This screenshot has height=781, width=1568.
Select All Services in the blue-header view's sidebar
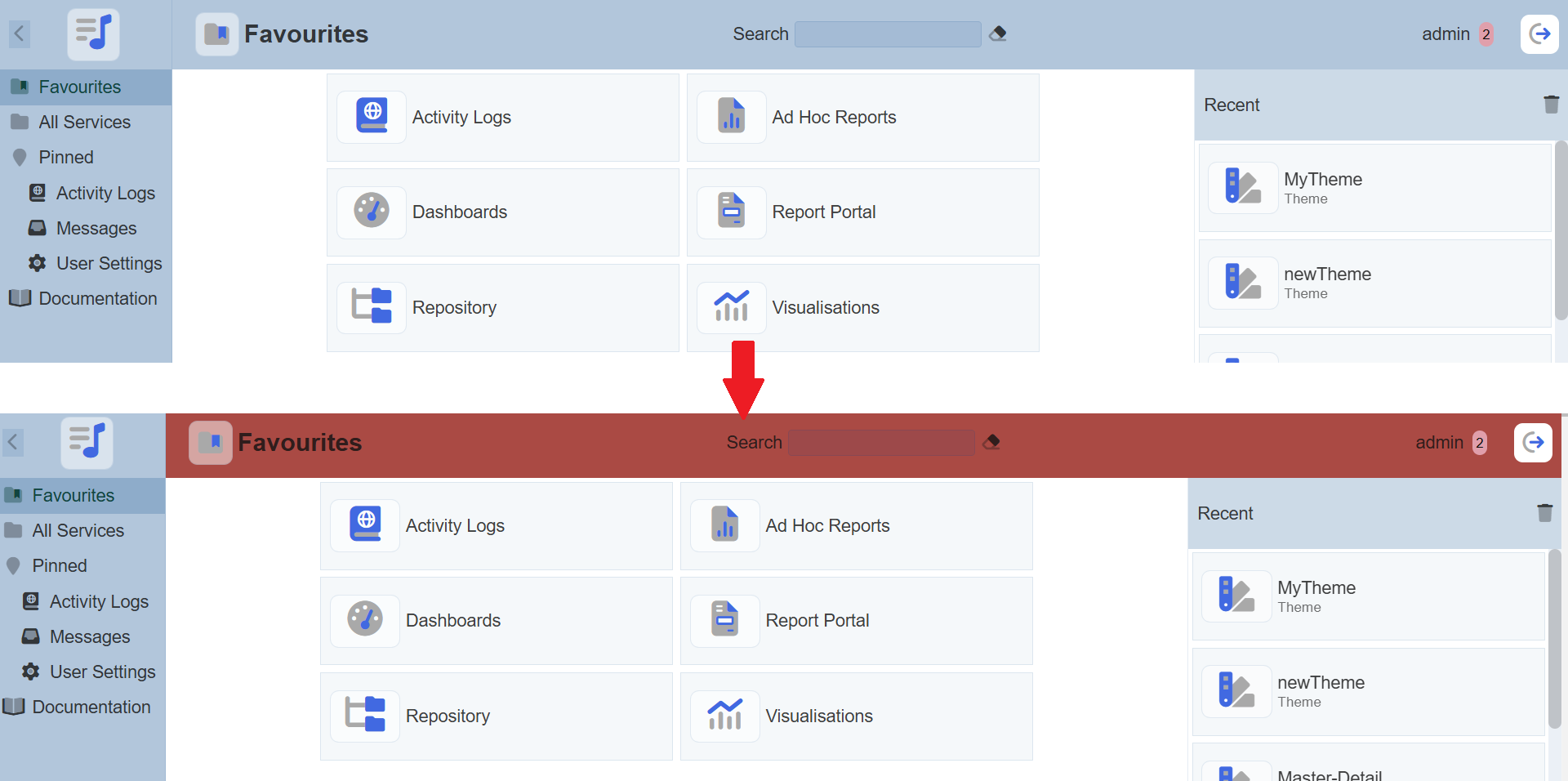(x=84, y=122)
